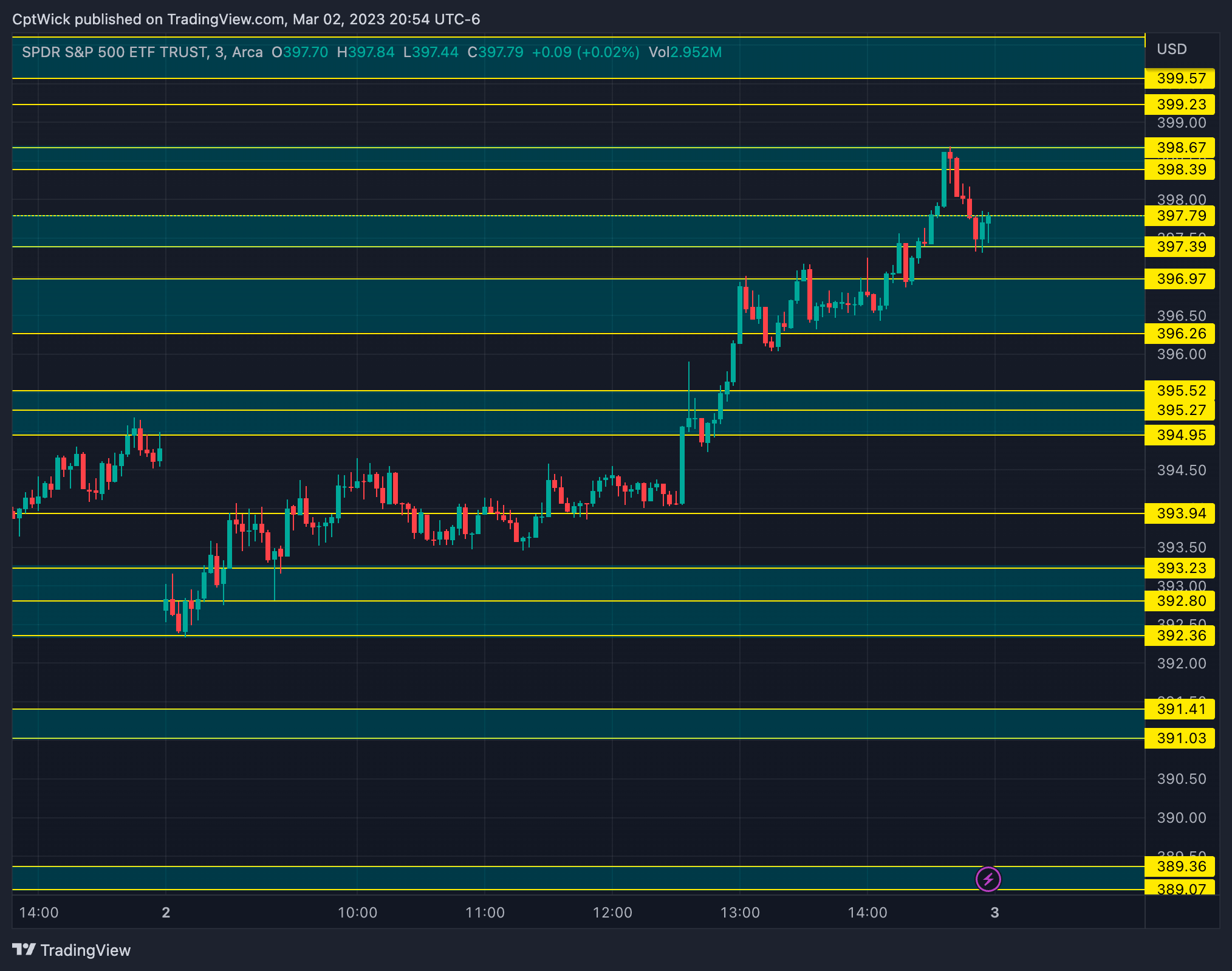The height and width of the screenshot is (971, 1232).
Task: Open the USD currency selector
Action: tap(1171, 49)
